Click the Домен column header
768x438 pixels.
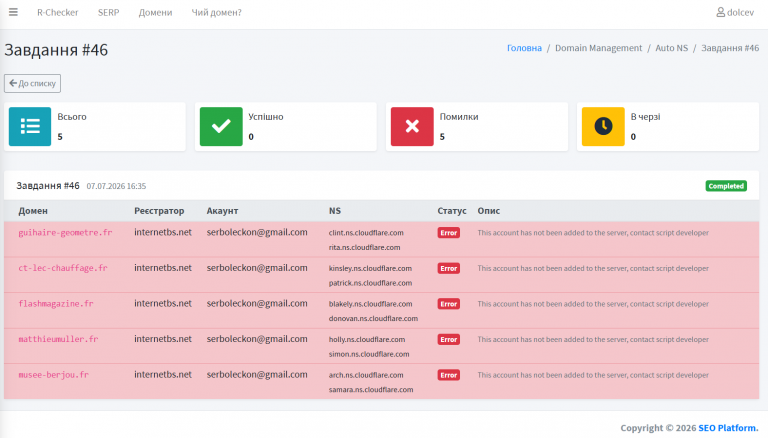click(x=33, y=211)
